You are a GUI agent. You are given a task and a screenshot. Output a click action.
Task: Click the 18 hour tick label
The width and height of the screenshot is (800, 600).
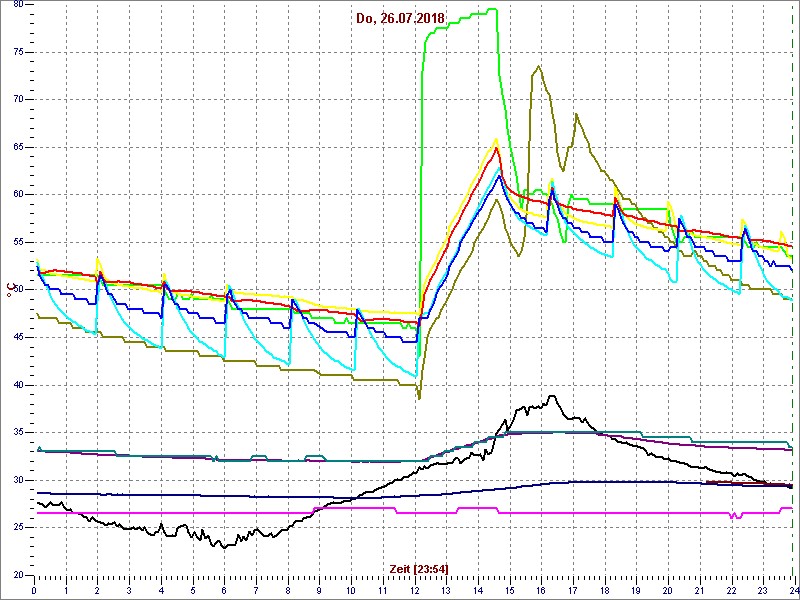point(604,590)
